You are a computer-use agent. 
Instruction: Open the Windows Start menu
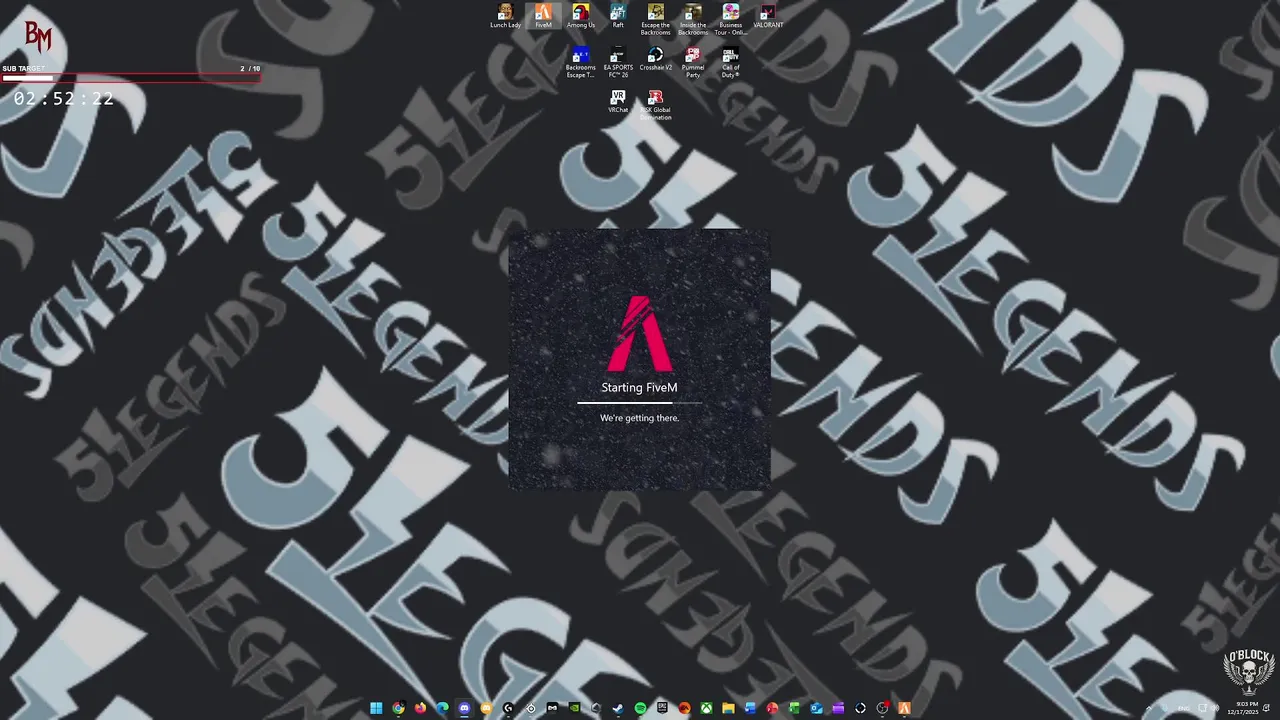(x=377, y=708)
